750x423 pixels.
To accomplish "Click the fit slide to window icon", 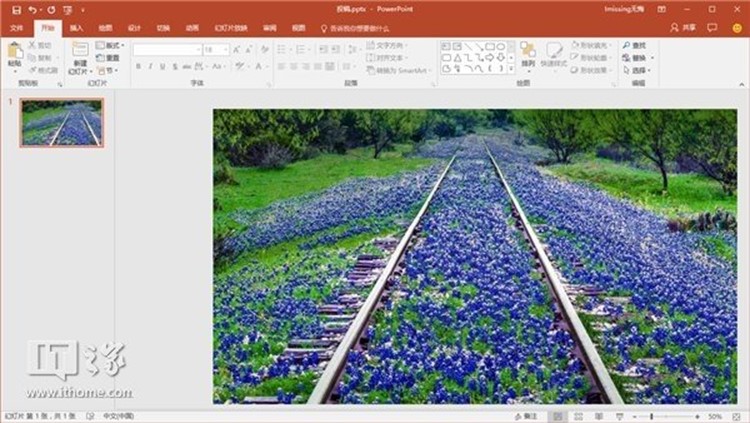I will coord(735,415).
